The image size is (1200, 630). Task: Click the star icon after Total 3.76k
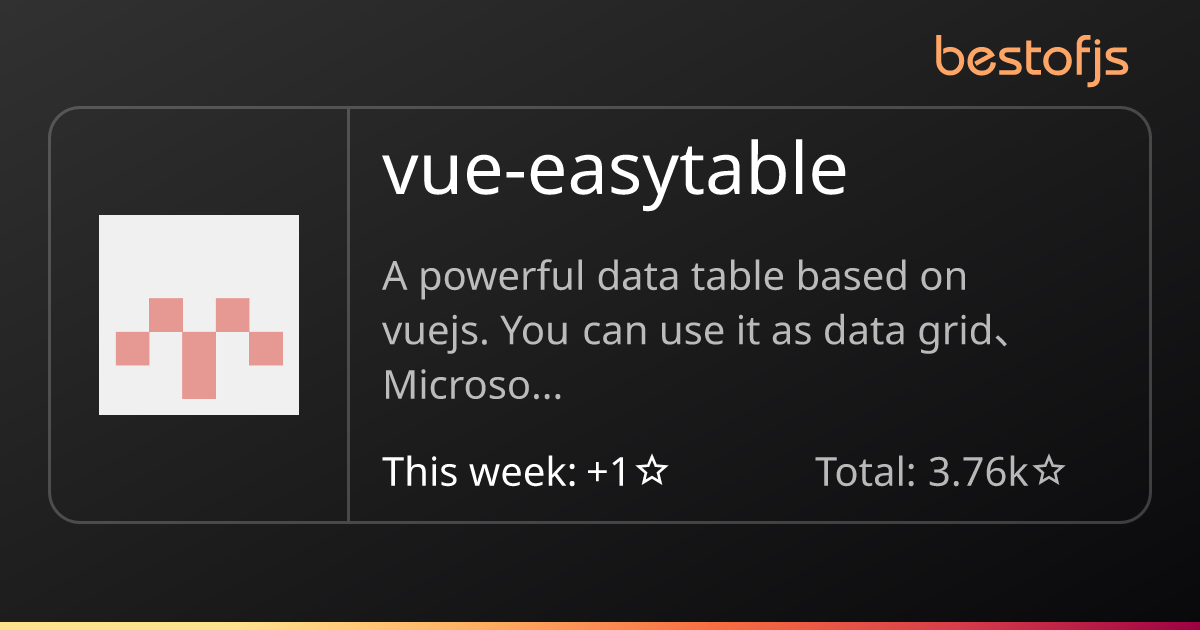pos(1048,471)
